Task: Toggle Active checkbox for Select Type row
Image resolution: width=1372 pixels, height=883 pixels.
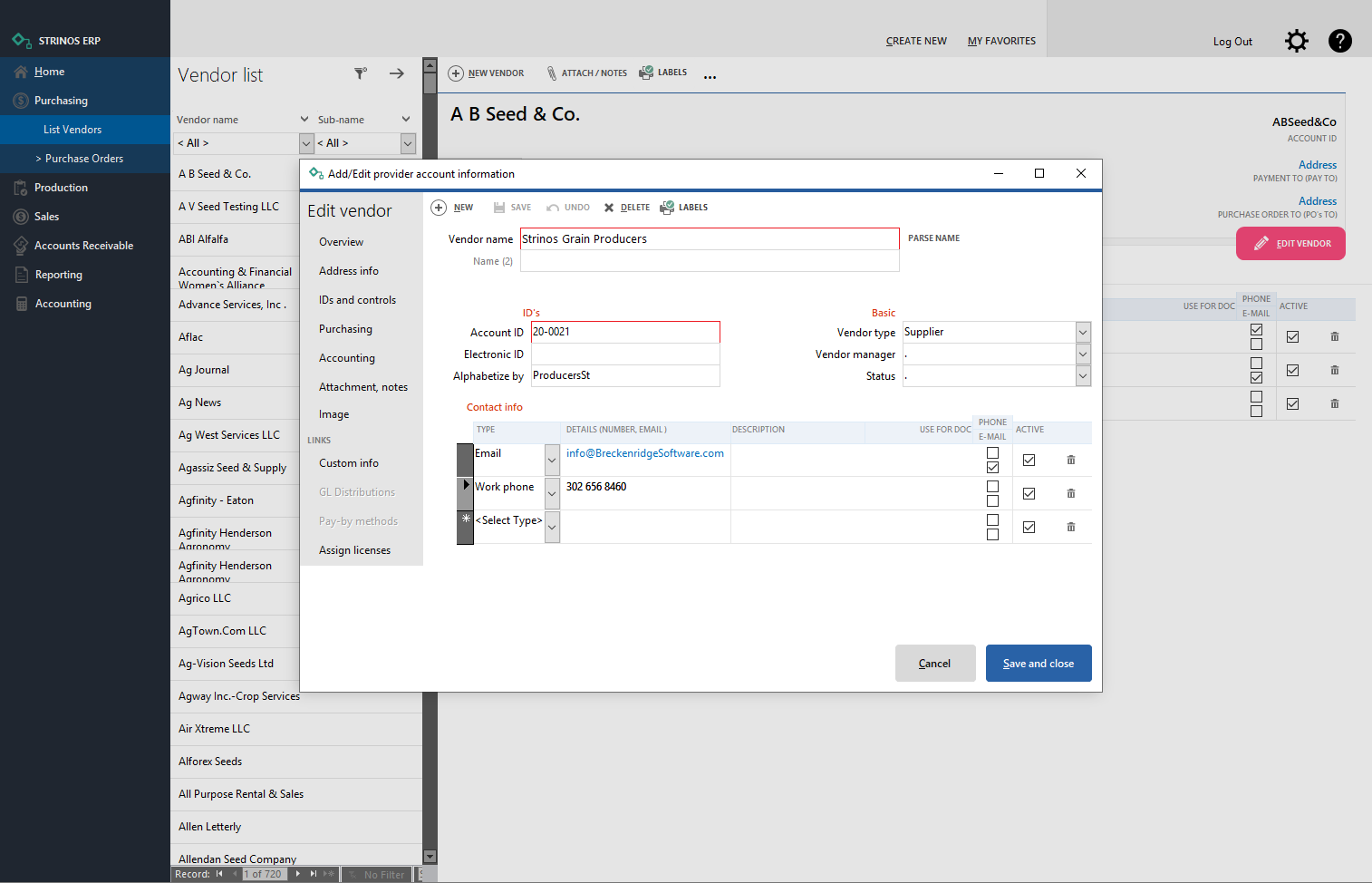Action: point(1029,527)
